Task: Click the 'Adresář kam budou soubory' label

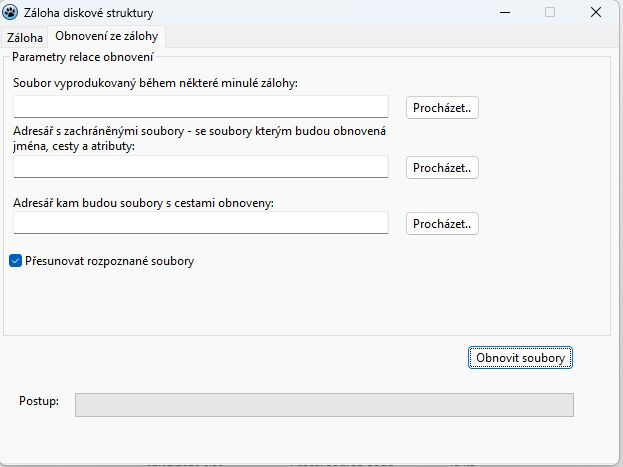Action: click(144, 202)
